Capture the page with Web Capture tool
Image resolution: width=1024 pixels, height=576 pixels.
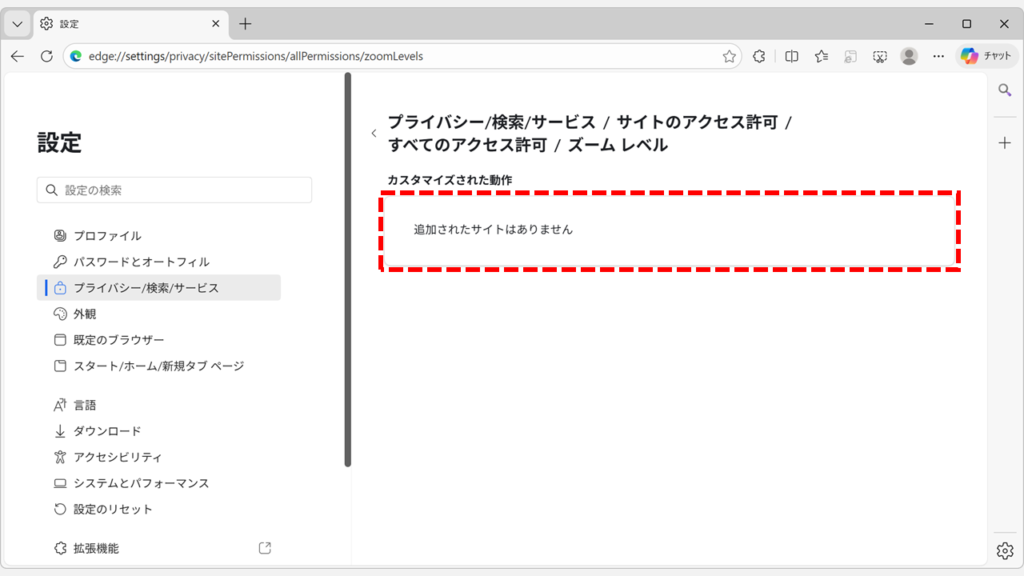[x=880, y=57]
